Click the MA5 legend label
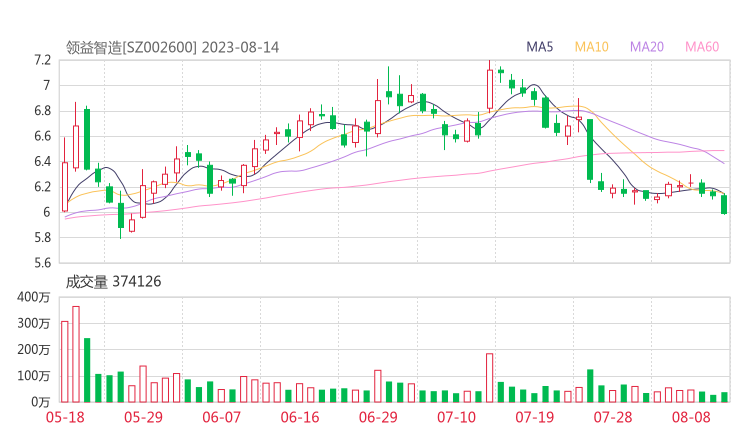Image resolution: width=740 pixels, height=440 pixels. (539, 47)
